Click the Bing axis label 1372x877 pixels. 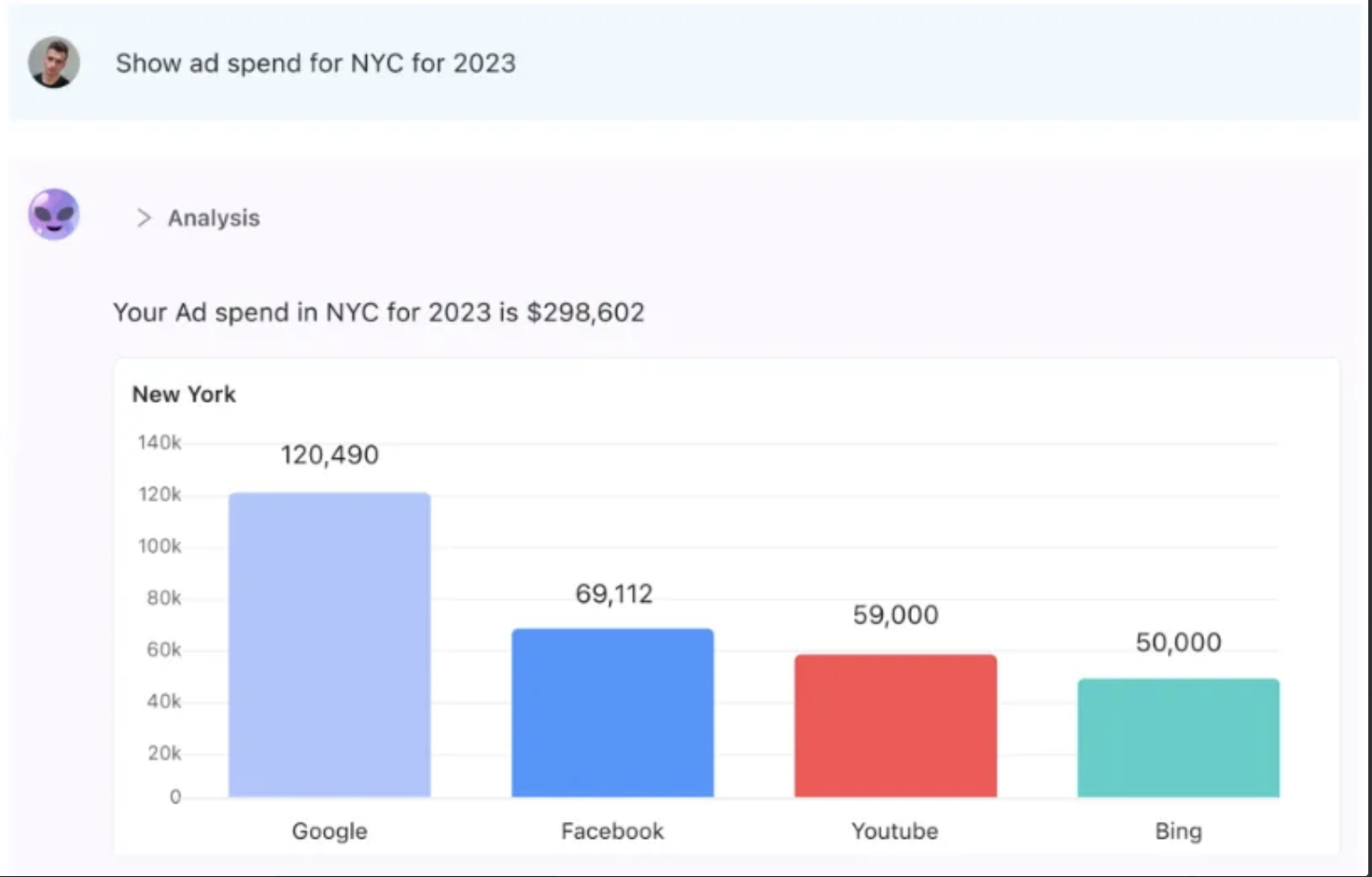pyautogui.click(x=1179, y=830)
